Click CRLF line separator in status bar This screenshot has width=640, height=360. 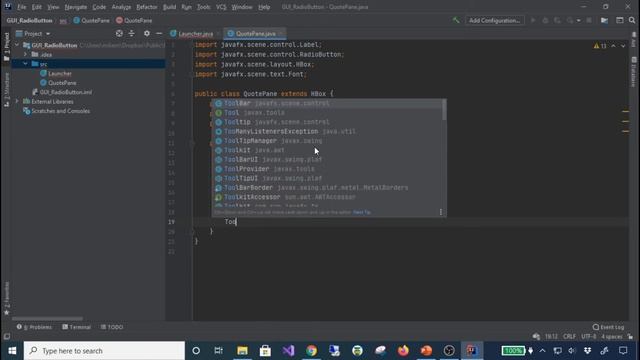pos(569,337)
